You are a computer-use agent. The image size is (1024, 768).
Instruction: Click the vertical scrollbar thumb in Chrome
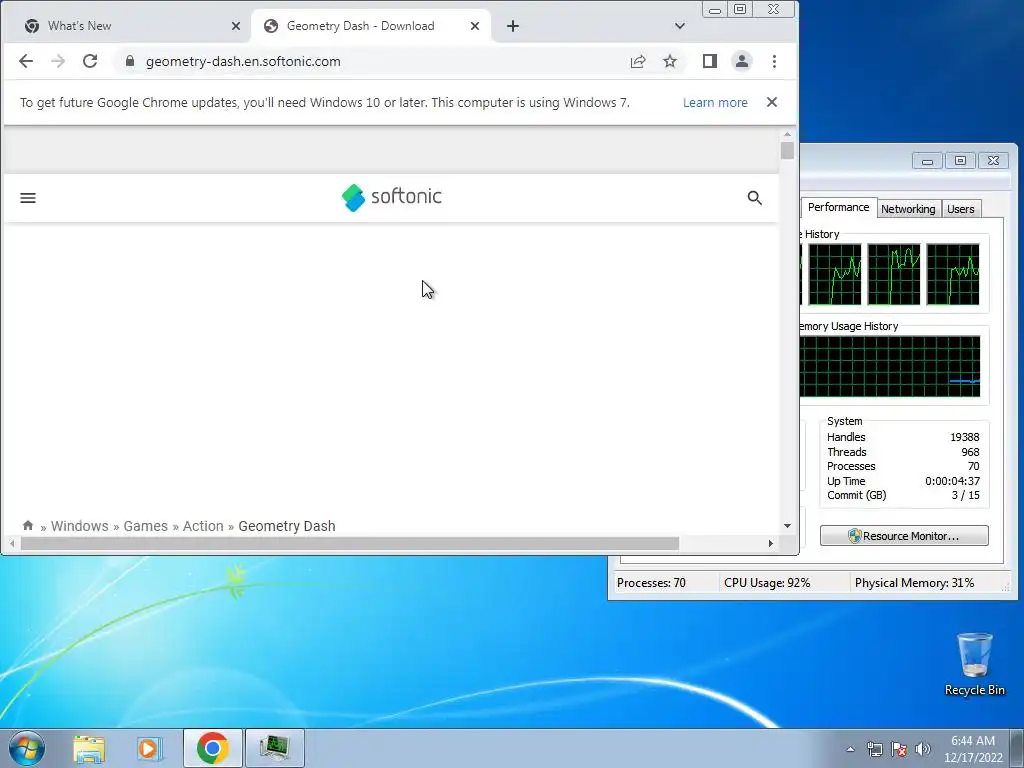point(787,150)
